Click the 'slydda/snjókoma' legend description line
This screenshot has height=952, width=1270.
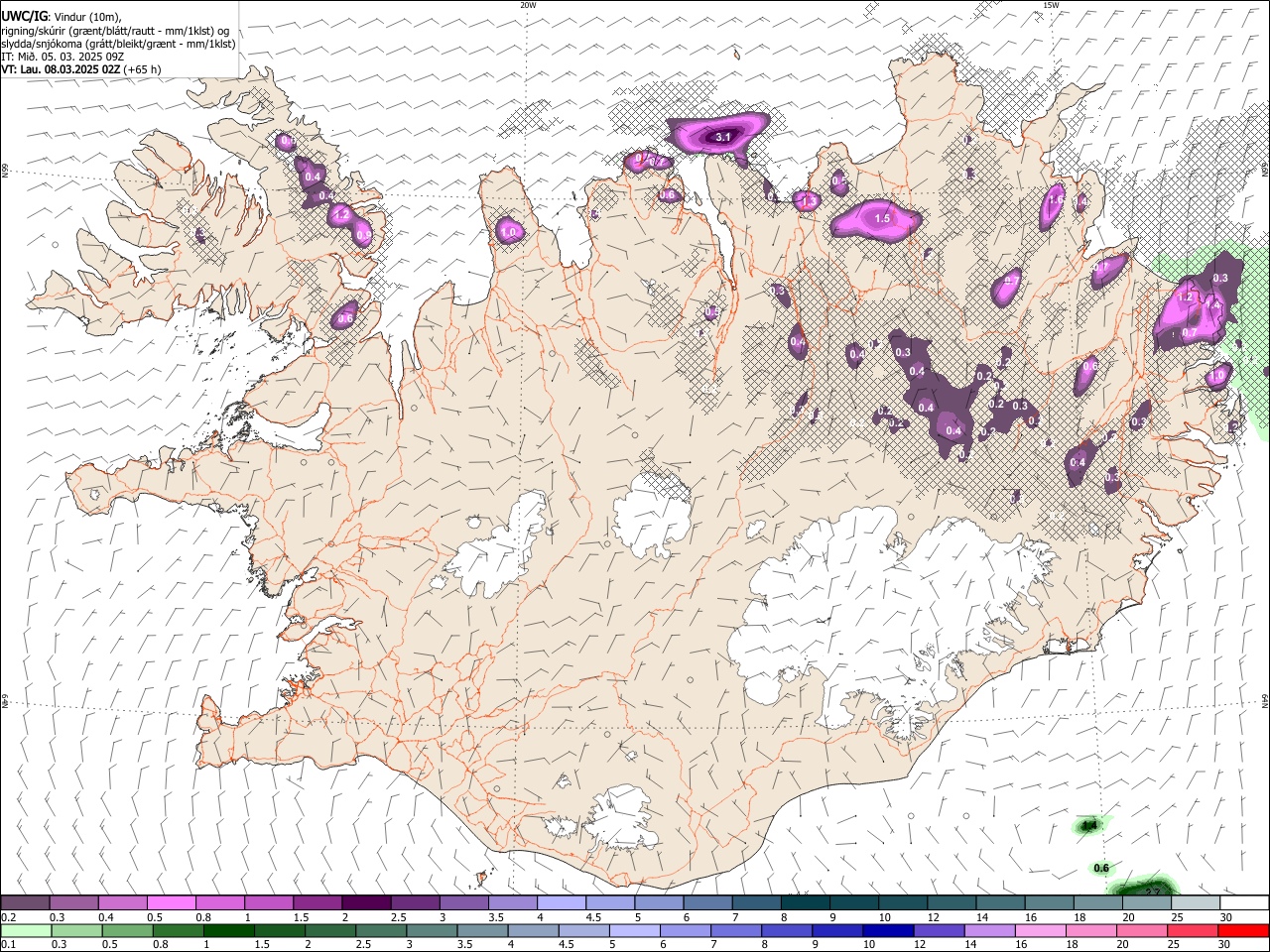point(119,44)
